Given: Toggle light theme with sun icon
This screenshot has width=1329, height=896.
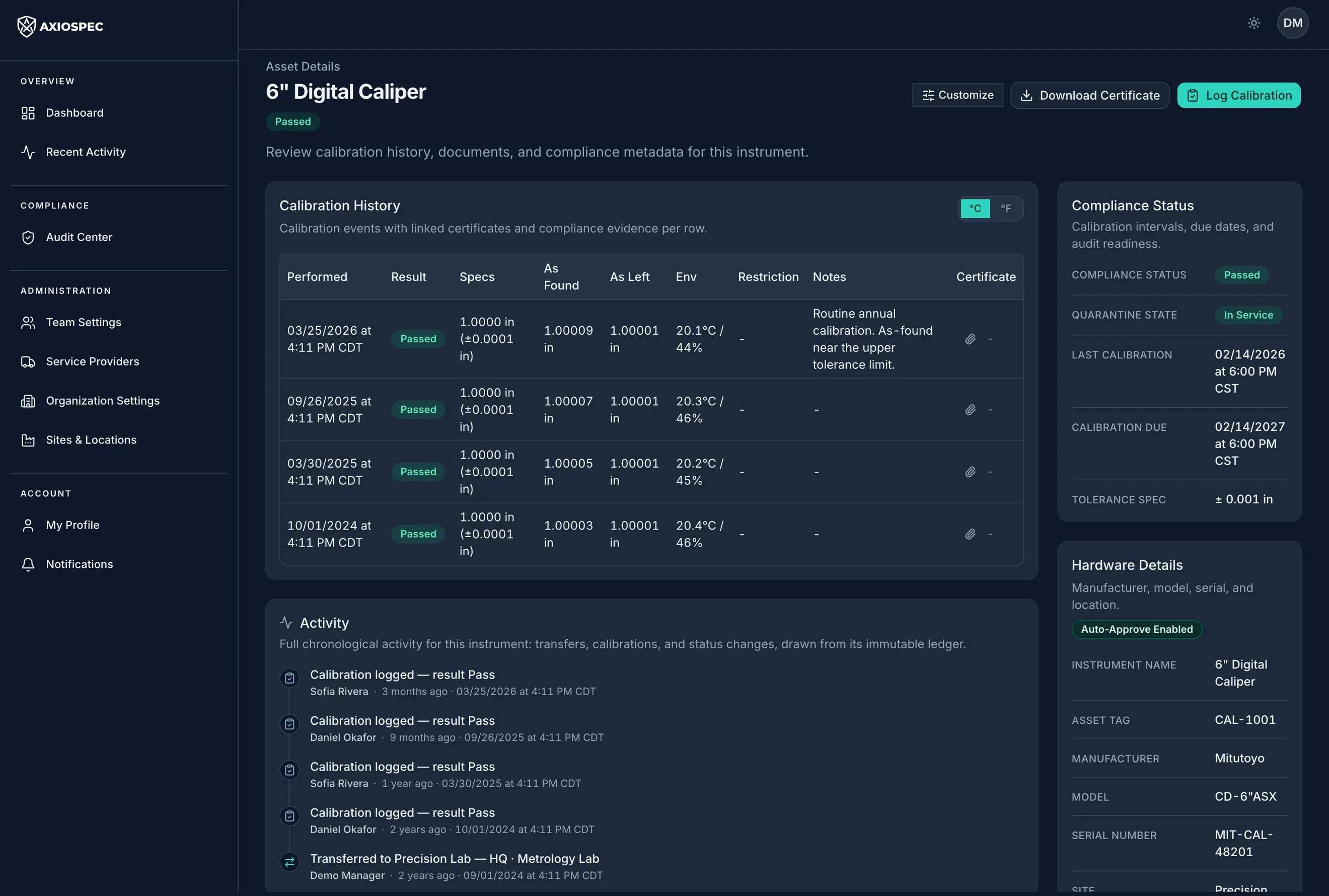Looking at the screenshot, I should pyautogui.click(x=1253, y=23).
